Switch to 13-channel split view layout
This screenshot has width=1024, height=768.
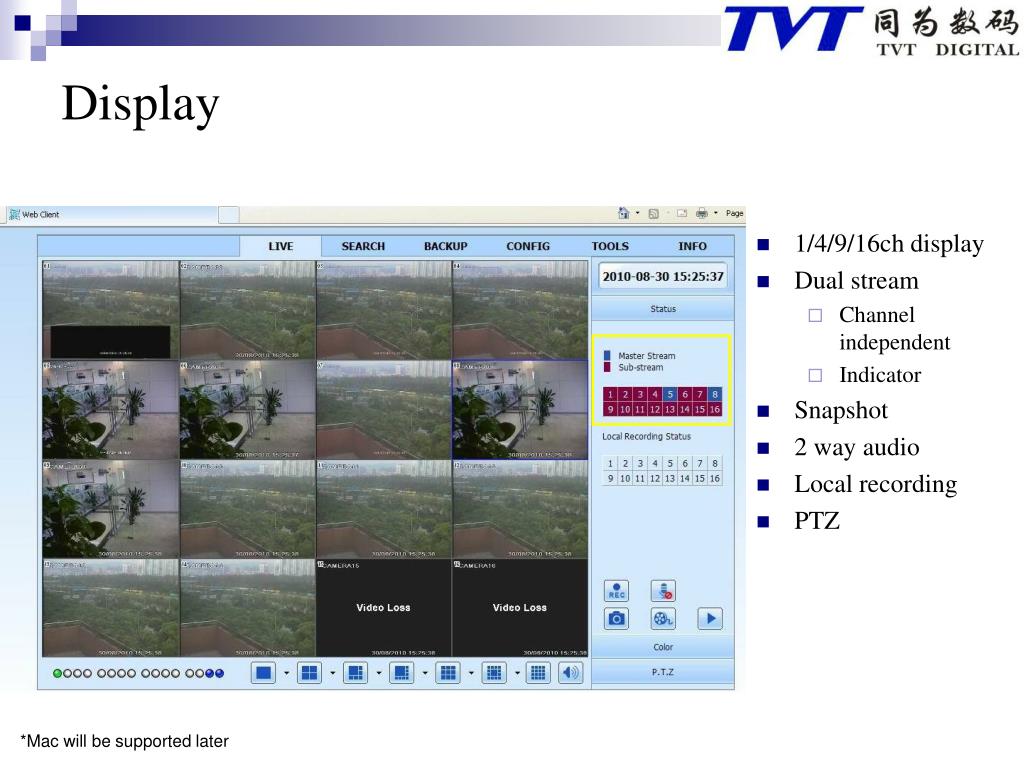(494, 673)
